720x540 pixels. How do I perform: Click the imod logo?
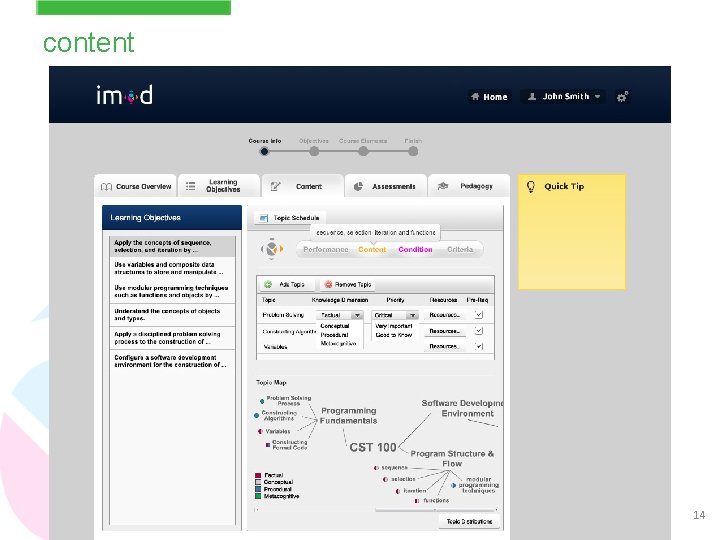point(124,95)
